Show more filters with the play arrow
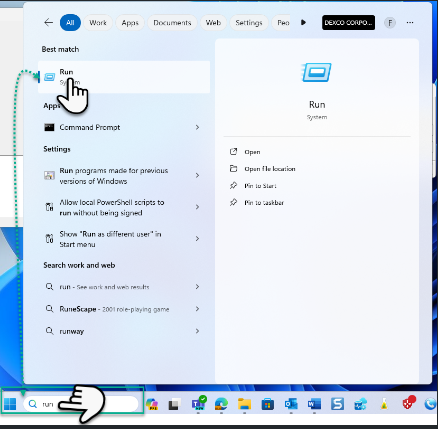Screen dimensions: 438x429 pyautogui.click(x=303, y=23)
